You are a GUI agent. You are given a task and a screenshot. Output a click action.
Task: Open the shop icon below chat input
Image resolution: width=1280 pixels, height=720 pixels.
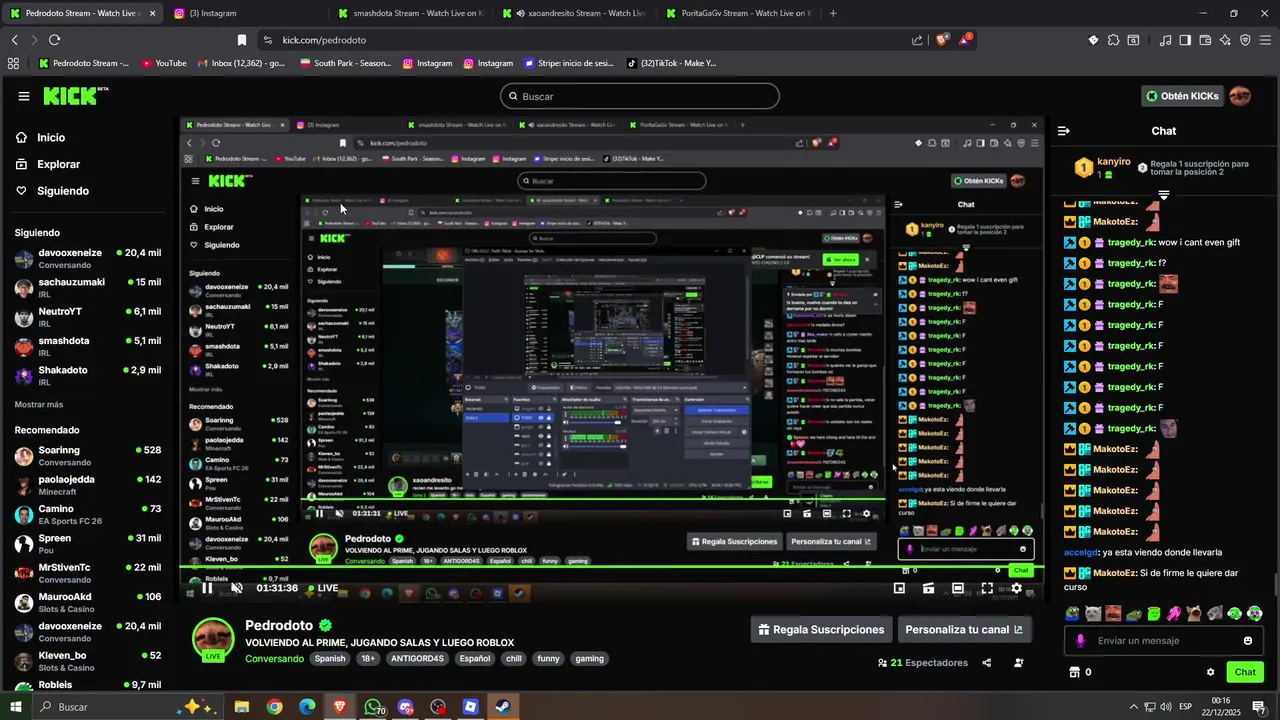click(1075, 672)
